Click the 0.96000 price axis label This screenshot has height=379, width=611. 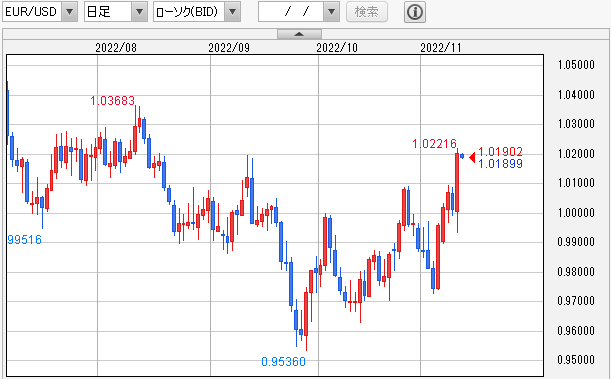[576, 331]
